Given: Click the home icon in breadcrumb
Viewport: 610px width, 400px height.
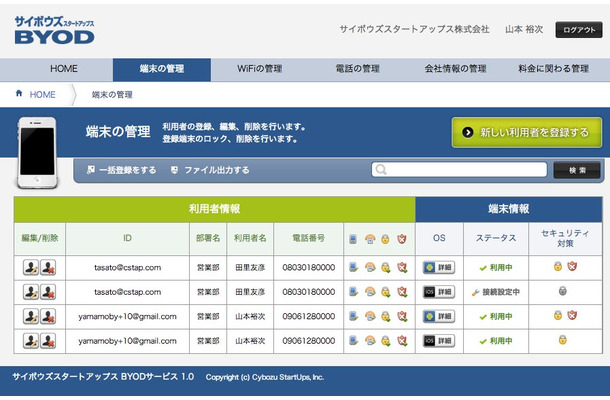Looking at the screenshot, I should pos(19,93).
